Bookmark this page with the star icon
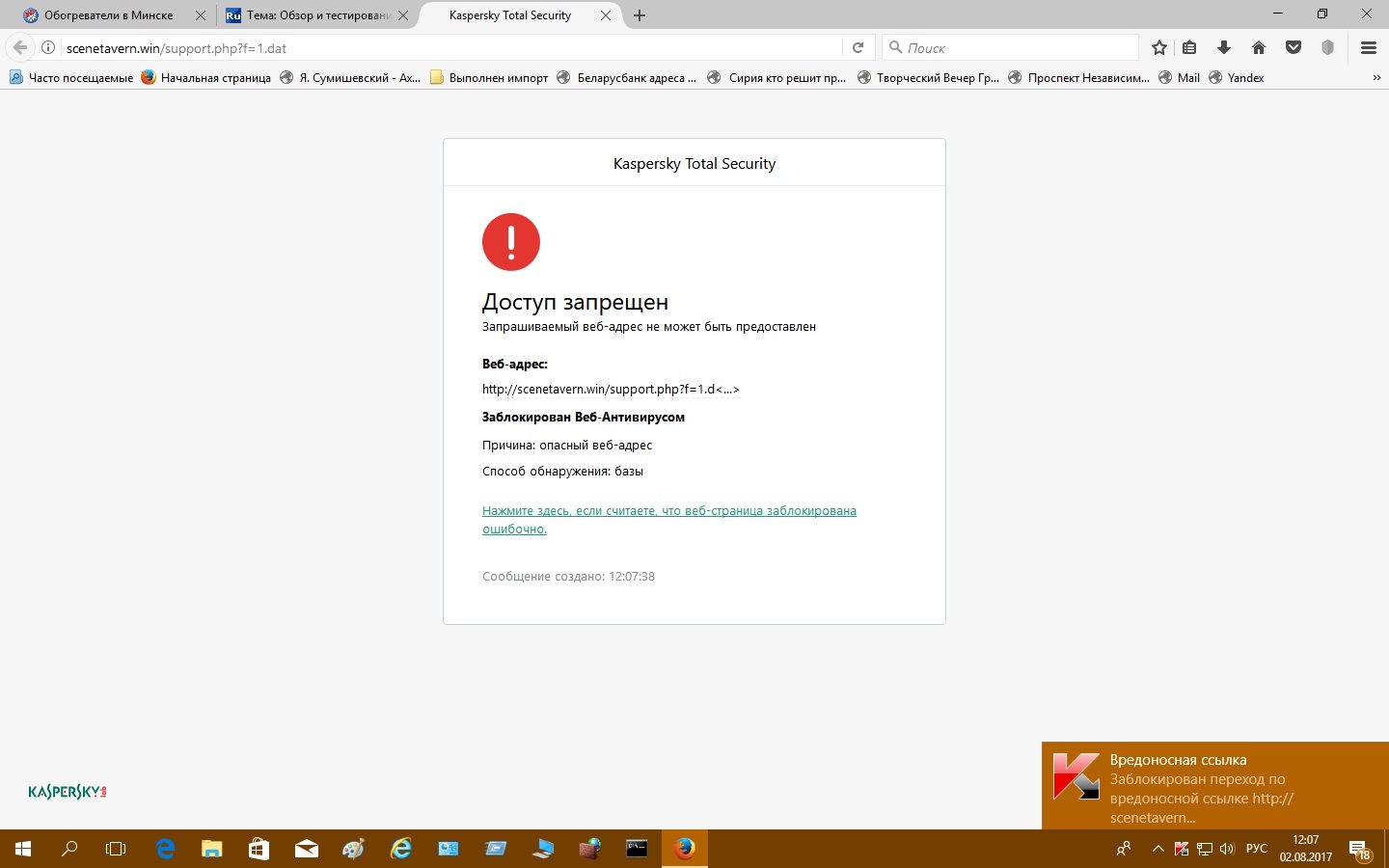 (1159, 47)
